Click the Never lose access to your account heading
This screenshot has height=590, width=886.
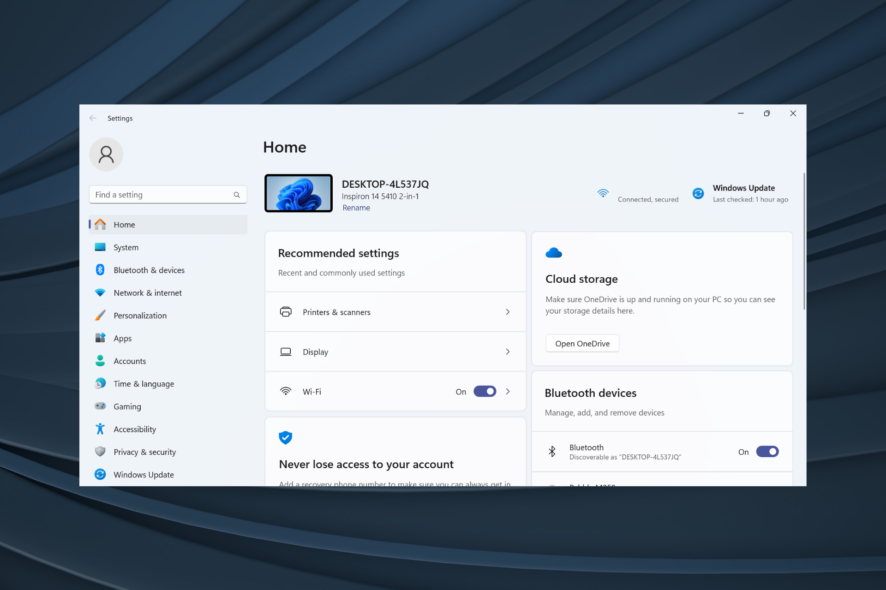coord(366,465)
